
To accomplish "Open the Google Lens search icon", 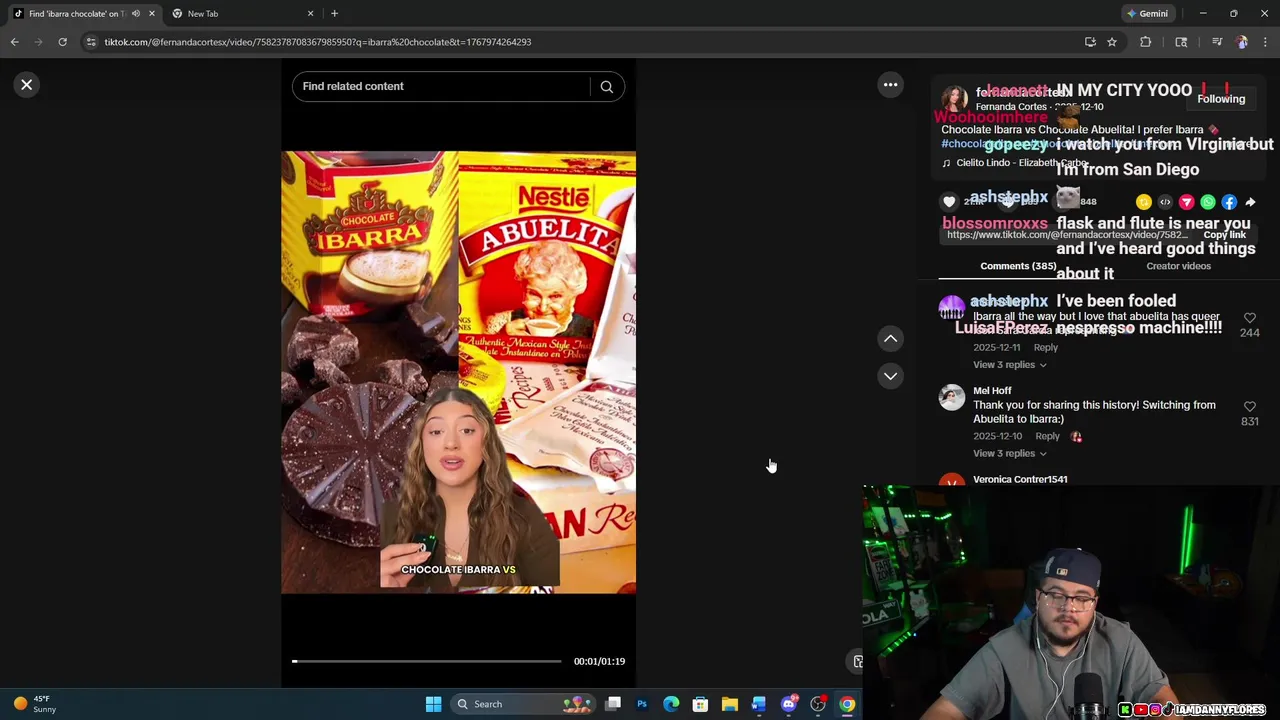I will coord(1181,42).
